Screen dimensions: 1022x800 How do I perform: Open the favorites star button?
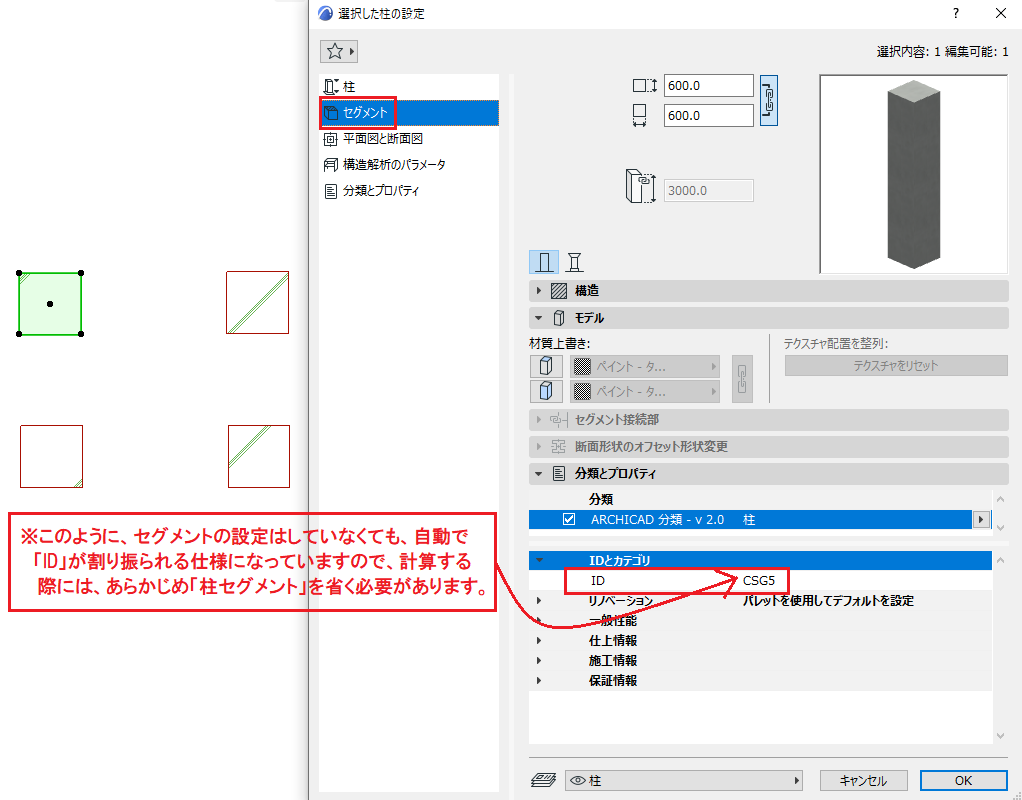point(338,51)
